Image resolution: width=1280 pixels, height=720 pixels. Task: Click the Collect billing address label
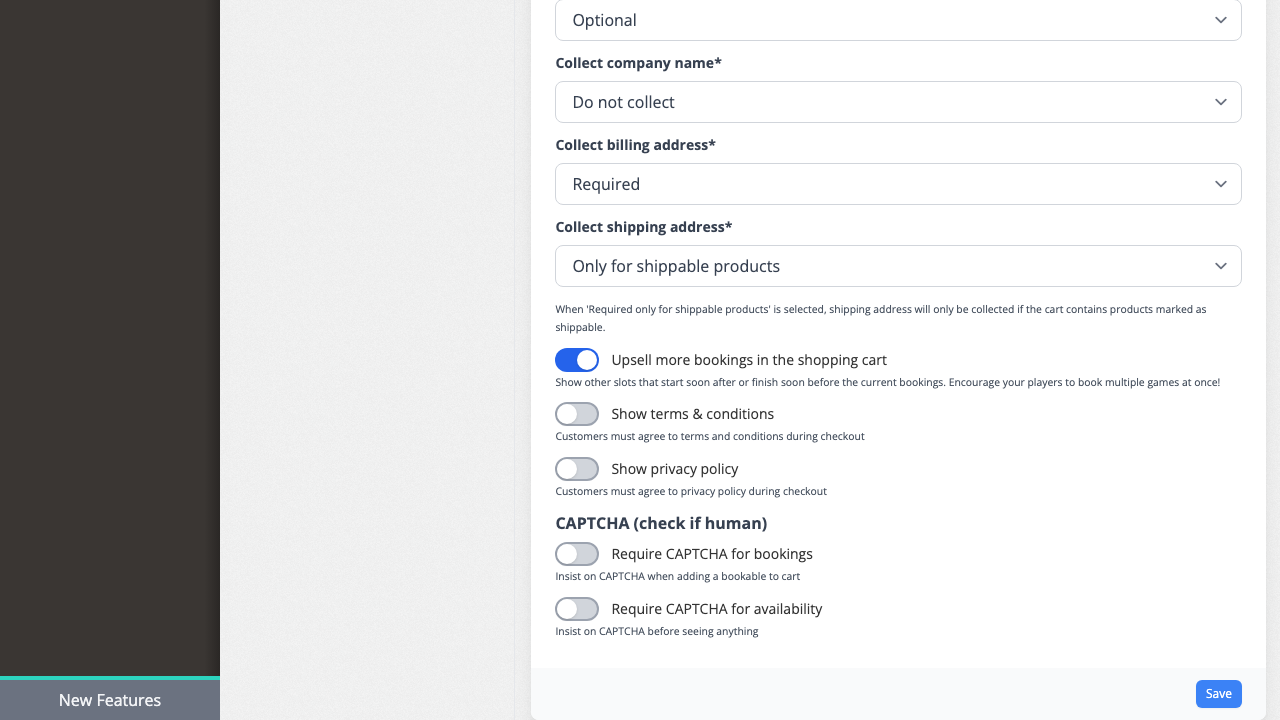click(x=635, y=145)
